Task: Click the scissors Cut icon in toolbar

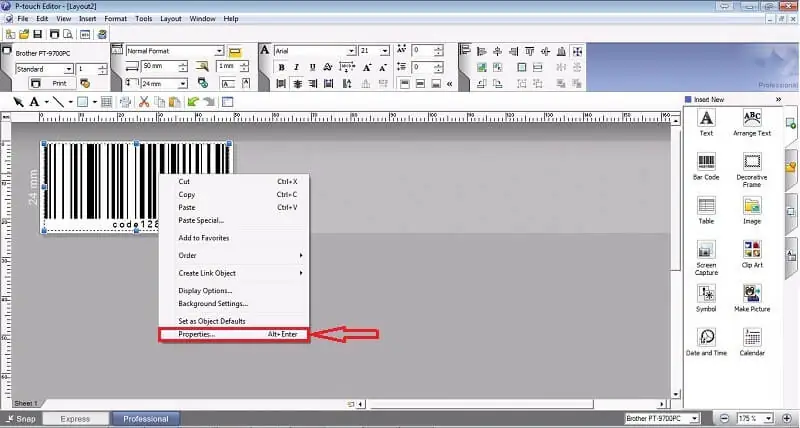Action: point(144,102)
